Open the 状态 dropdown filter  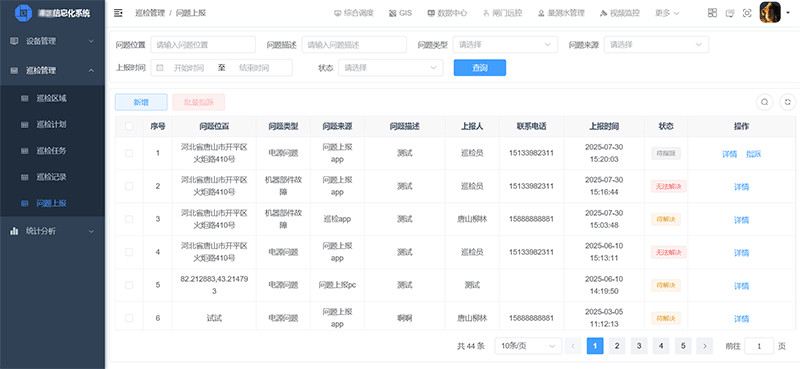point(390,68)
